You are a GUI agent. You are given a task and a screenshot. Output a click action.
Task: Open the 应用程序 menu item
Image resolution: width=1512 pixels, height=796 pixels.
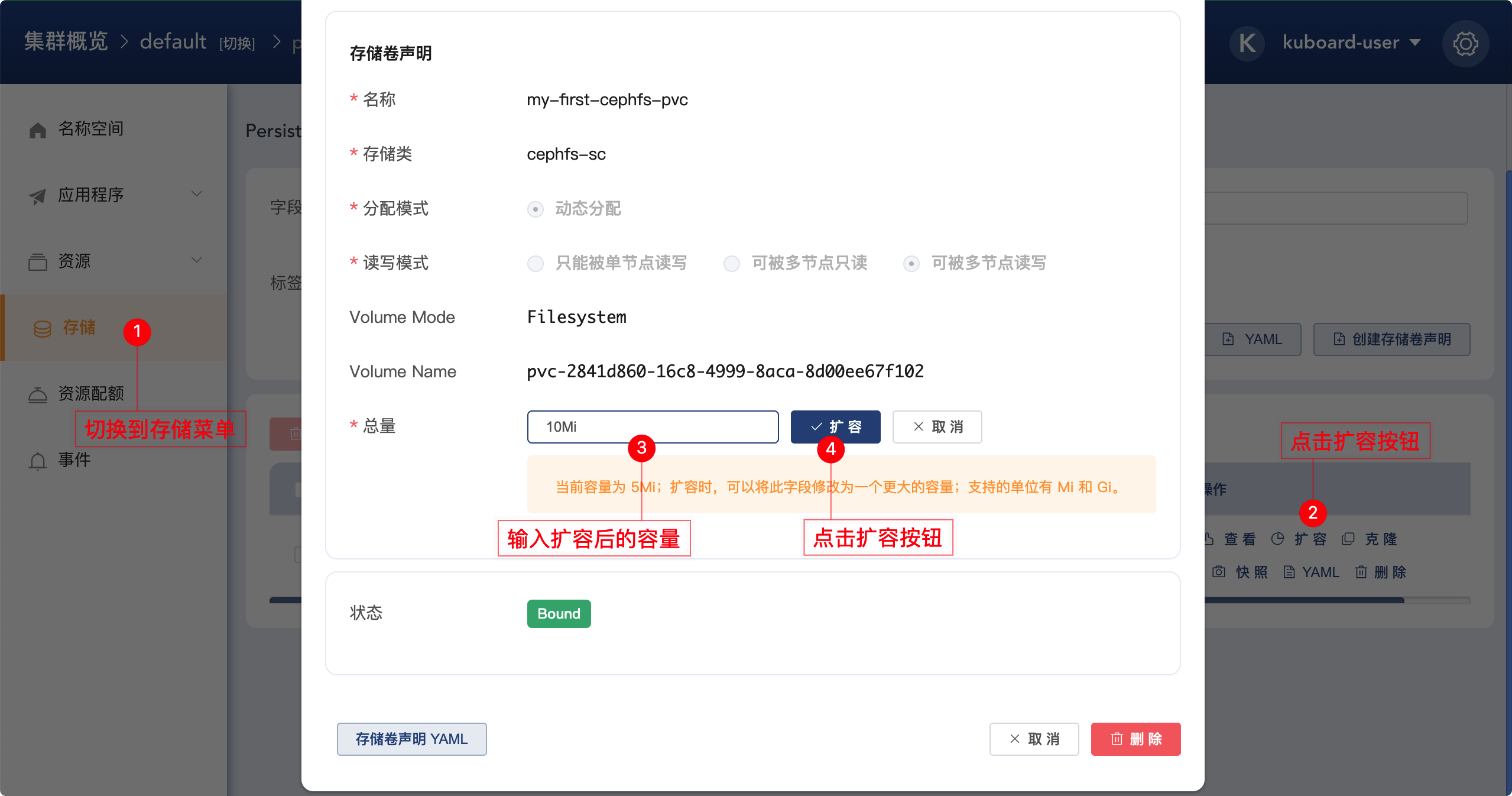coord(113,195)
